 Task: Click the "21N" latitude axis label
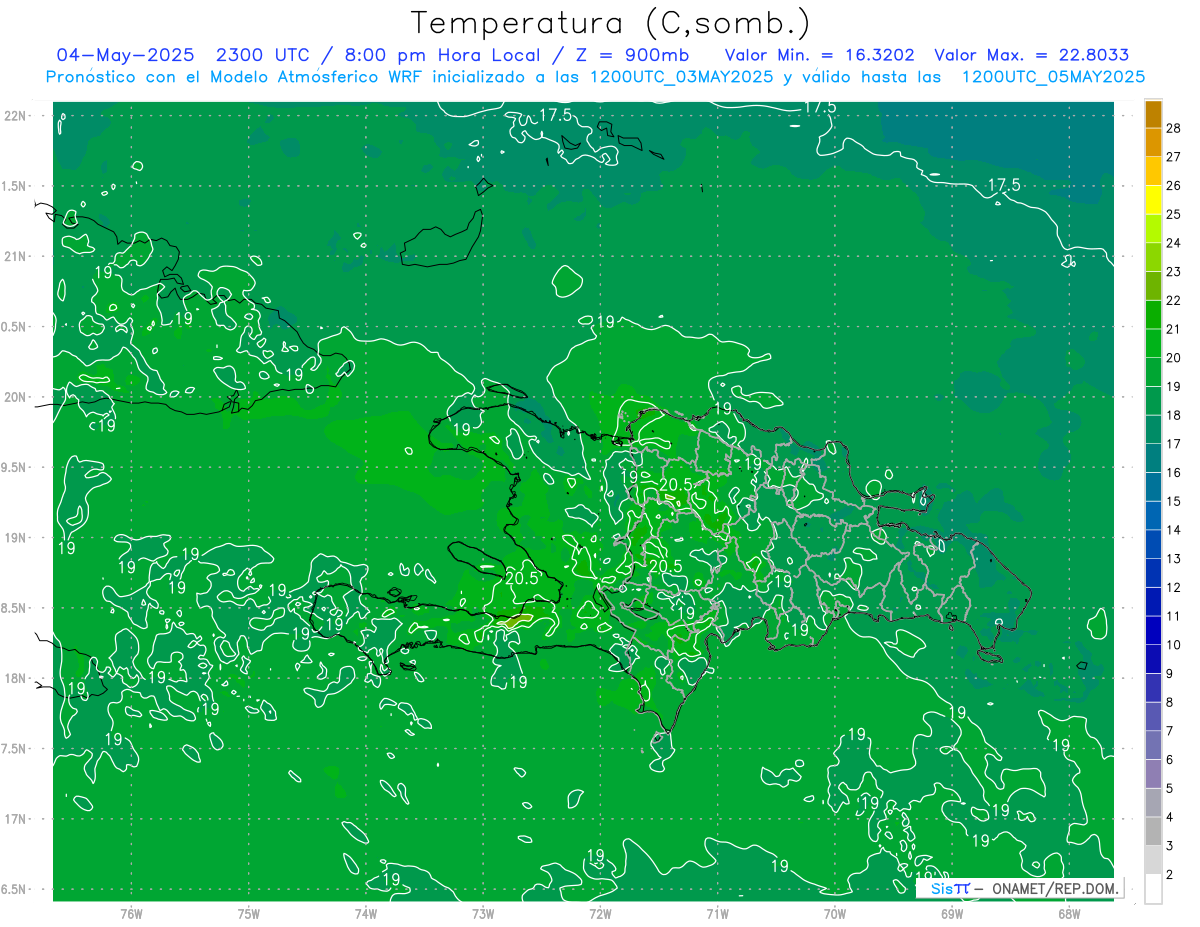click(15, 256)
